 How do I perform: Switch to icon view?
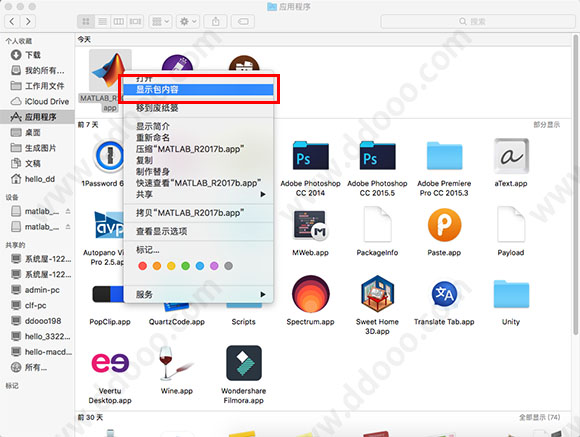click(86, 21)
